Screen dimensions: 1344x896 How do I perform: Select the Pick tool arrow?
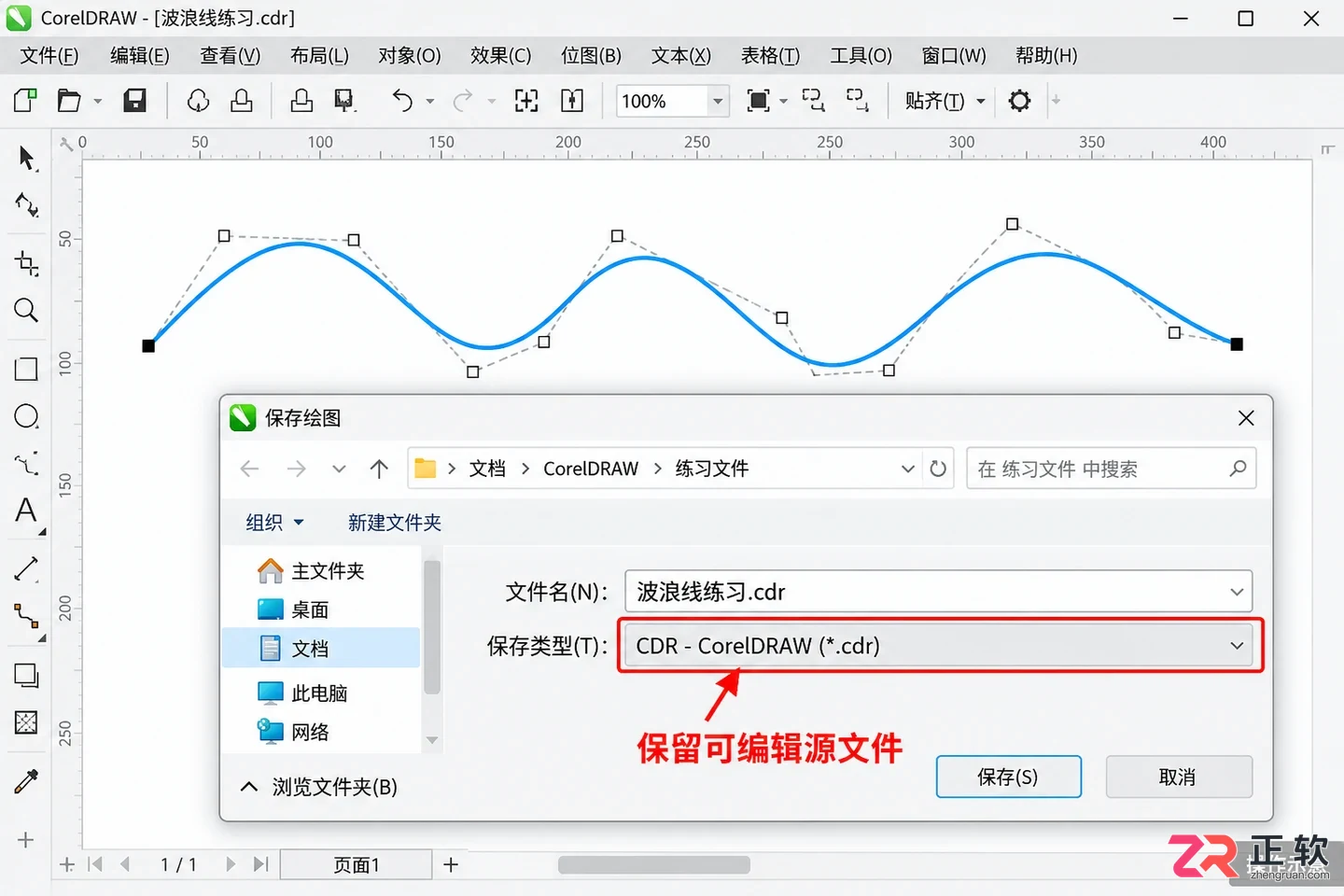pyautogui.click(x=27, y=157)
